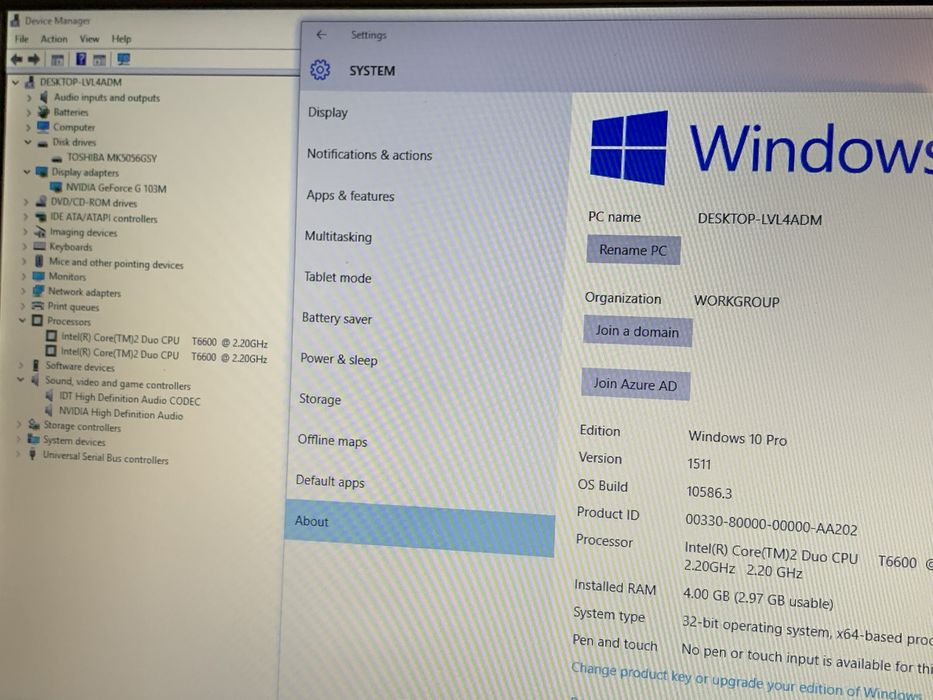This screenshot has height=700, width=933.
Task: Click the scan for hardware changes monitor icon
Action: tap(123, 59)
